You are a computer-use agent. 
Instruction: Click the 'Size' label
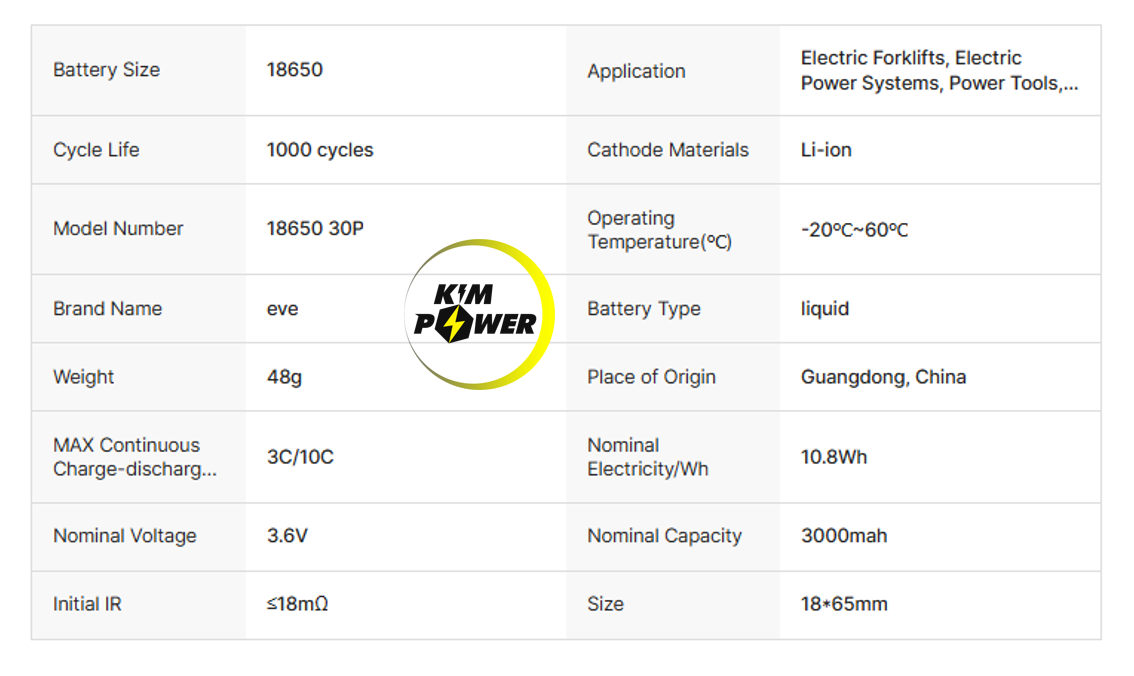pyautogui.click(x=605, y=604)
